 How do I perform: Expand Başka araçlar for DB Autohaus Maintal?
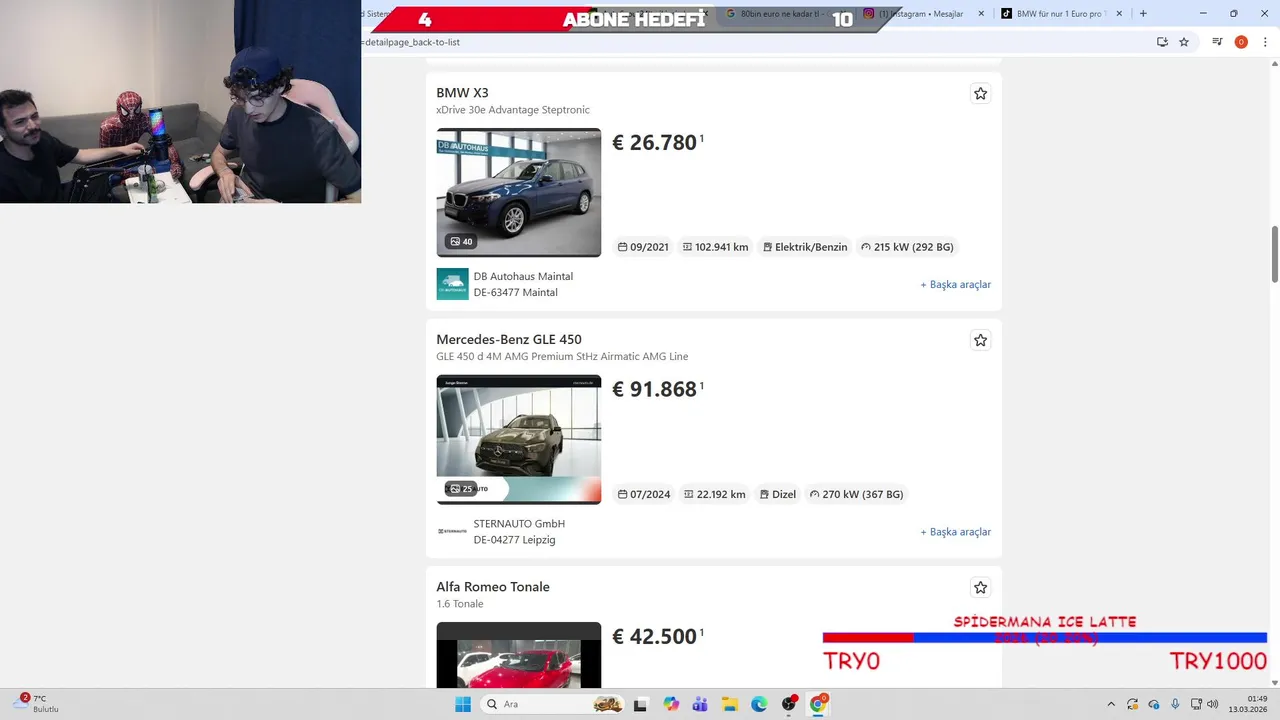coord(955,284)
